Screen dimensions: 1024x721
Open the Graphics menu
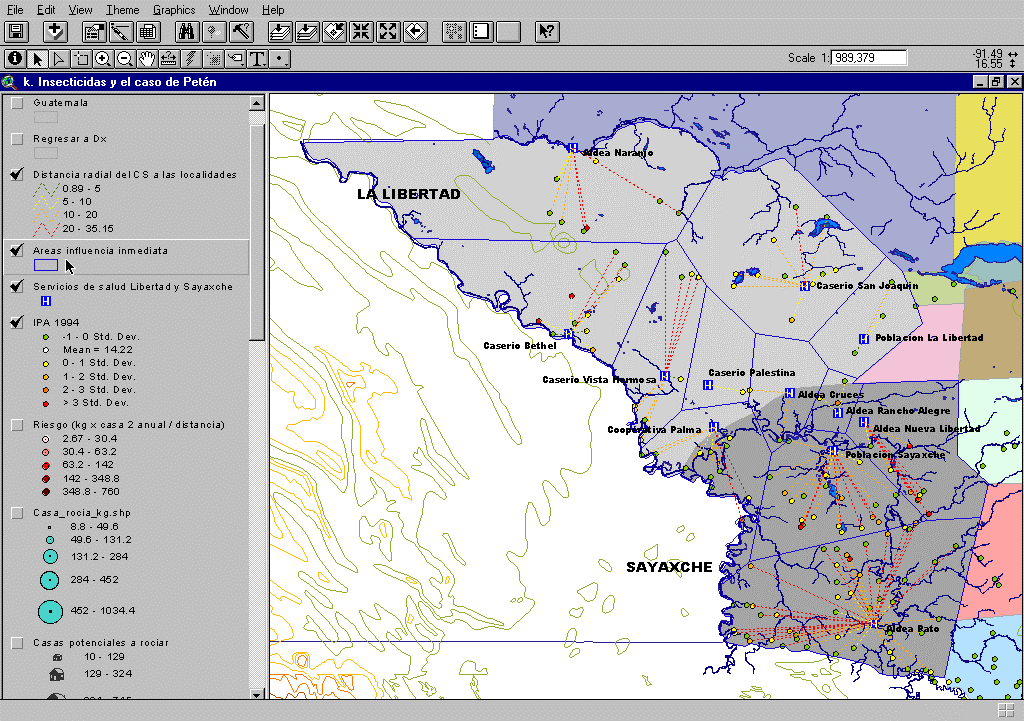174,9
